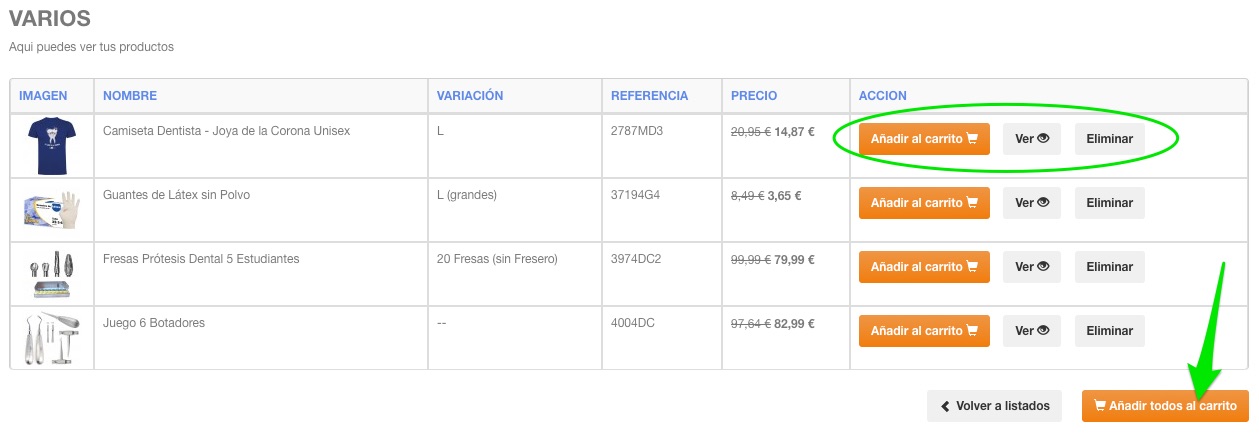Eliminate Juego 6 Botadores row
The image size is (1259, 443).
click(1109, 331)
